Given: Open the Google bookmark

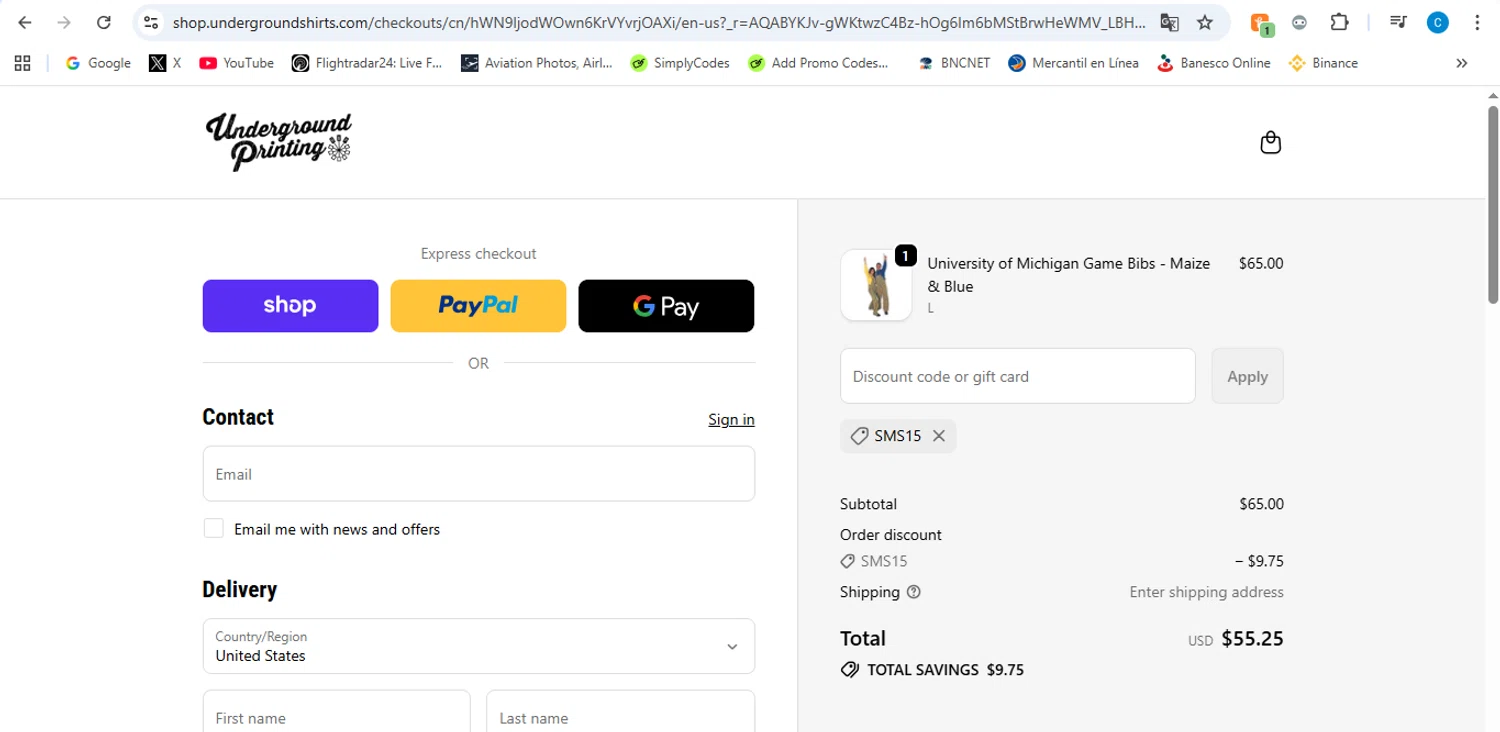Looking at the screenshot, I should click(x=98, y=63).
